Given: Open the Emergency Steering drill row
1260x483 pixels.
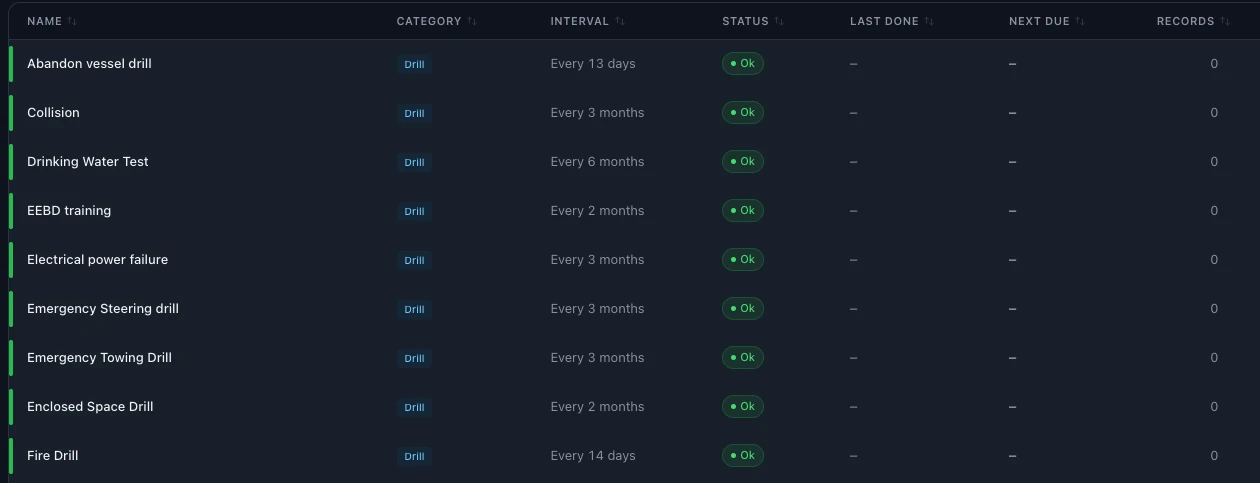Looking at the screenshot, I should tap(634, 309).
